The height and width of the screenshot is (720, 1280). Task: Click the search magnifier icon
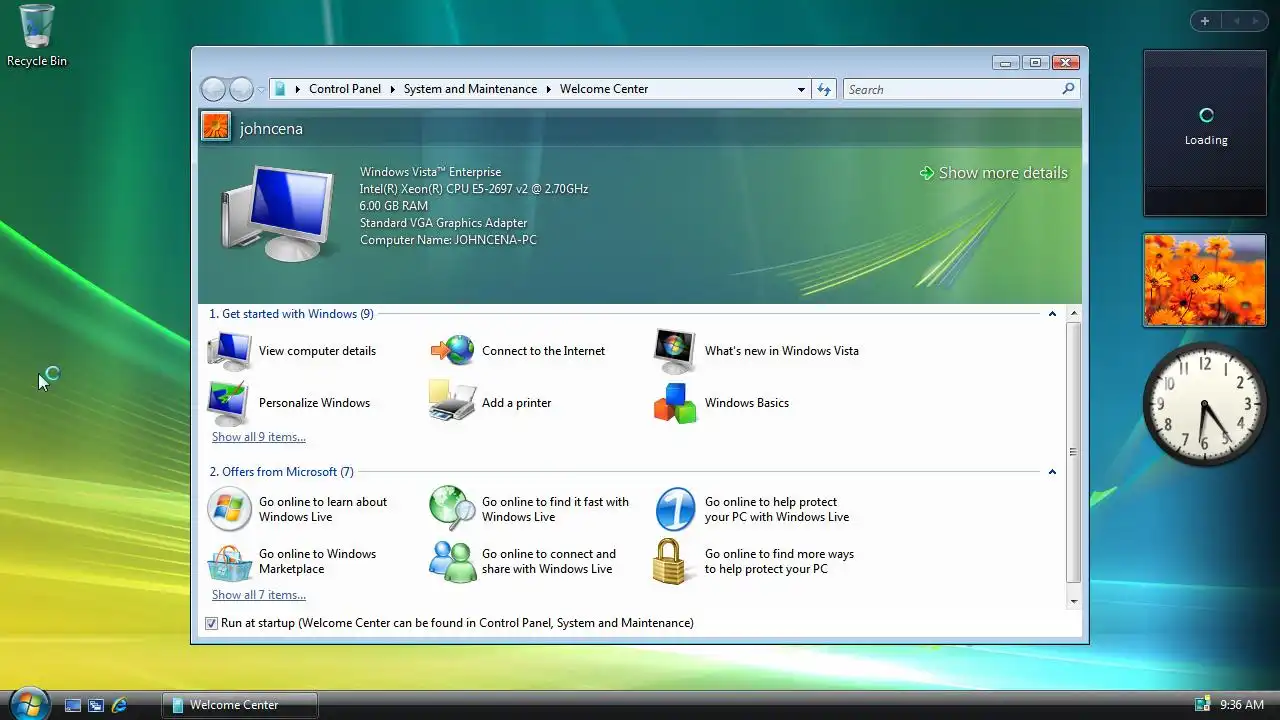point(1068,89)
